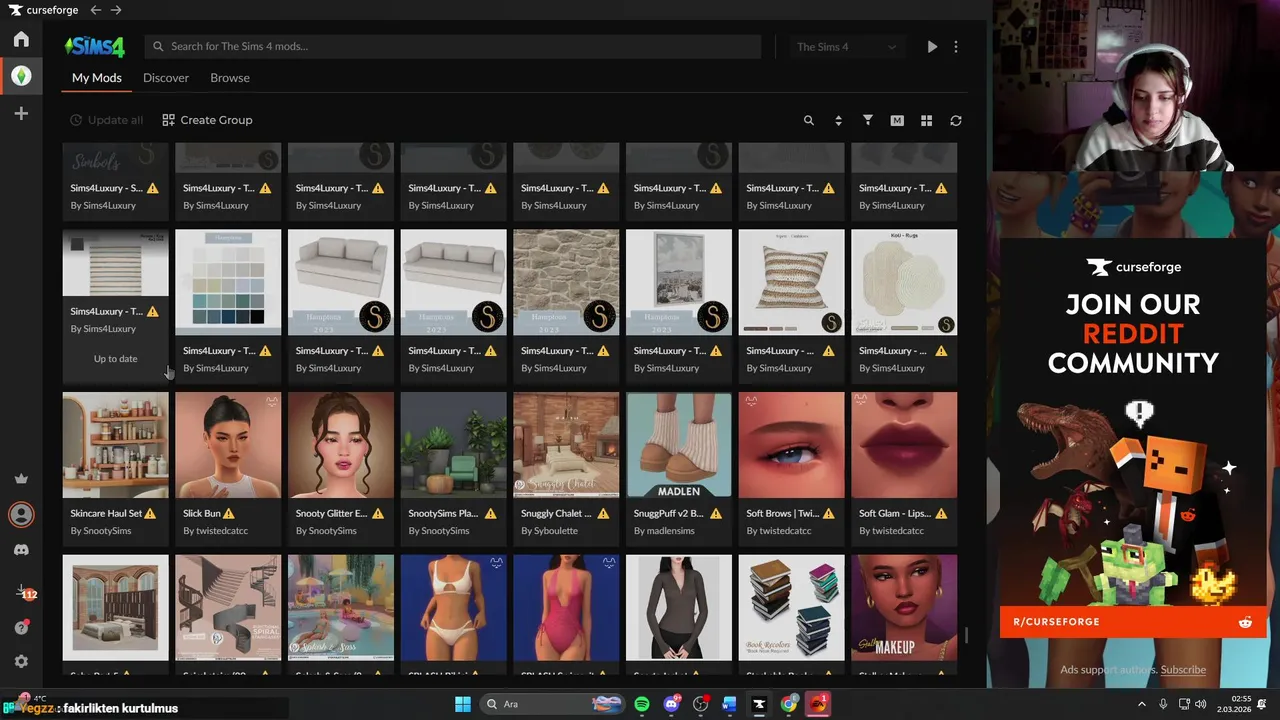Open the Soft Brows eye thumbnail
Image resolution: width=1280 pixels, height=720 pixels.
pos(792,445)
